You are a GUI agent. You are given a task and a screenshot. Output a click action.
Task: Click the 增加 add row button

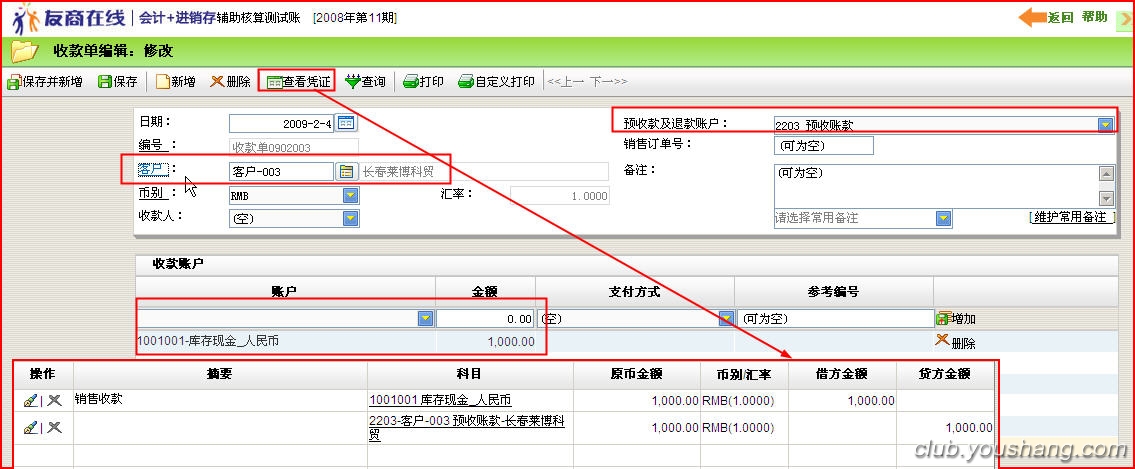point(955,318)
